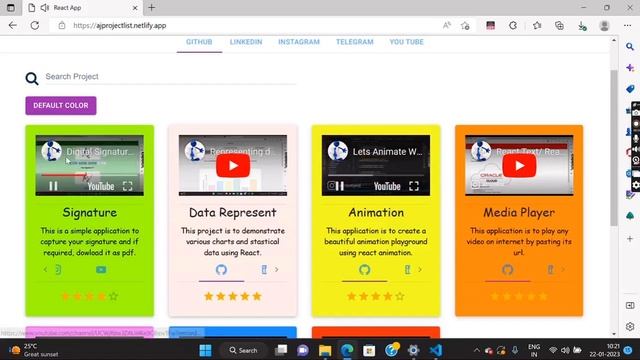The width and height of the screenshot is (640, 360).
Task: Click the GitHub icon in Media Player card
Action: 508,269
